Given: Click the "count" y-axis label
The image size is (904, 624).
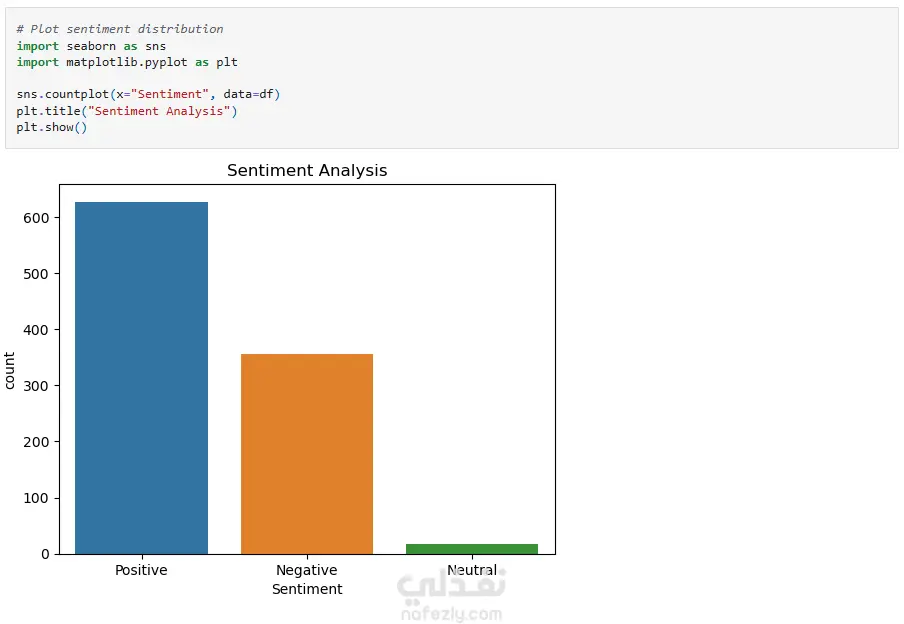Looking at the screenshot, I should point(10,370).
